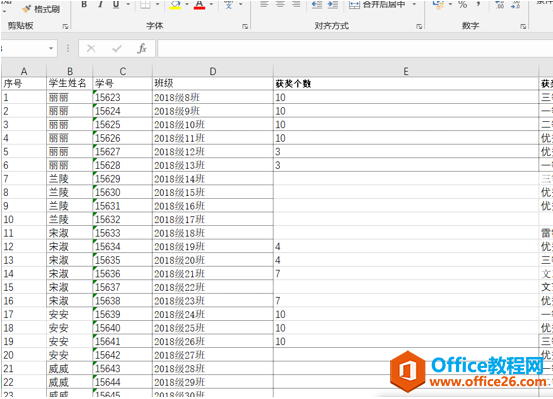Open the fill color dropdown arrow
Screen dimensions: 553x399
187,5
